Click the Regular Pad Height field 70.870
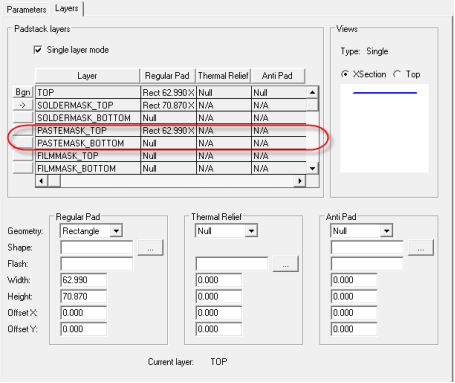Screen dimensions: 455x383 tap(84, 296)
